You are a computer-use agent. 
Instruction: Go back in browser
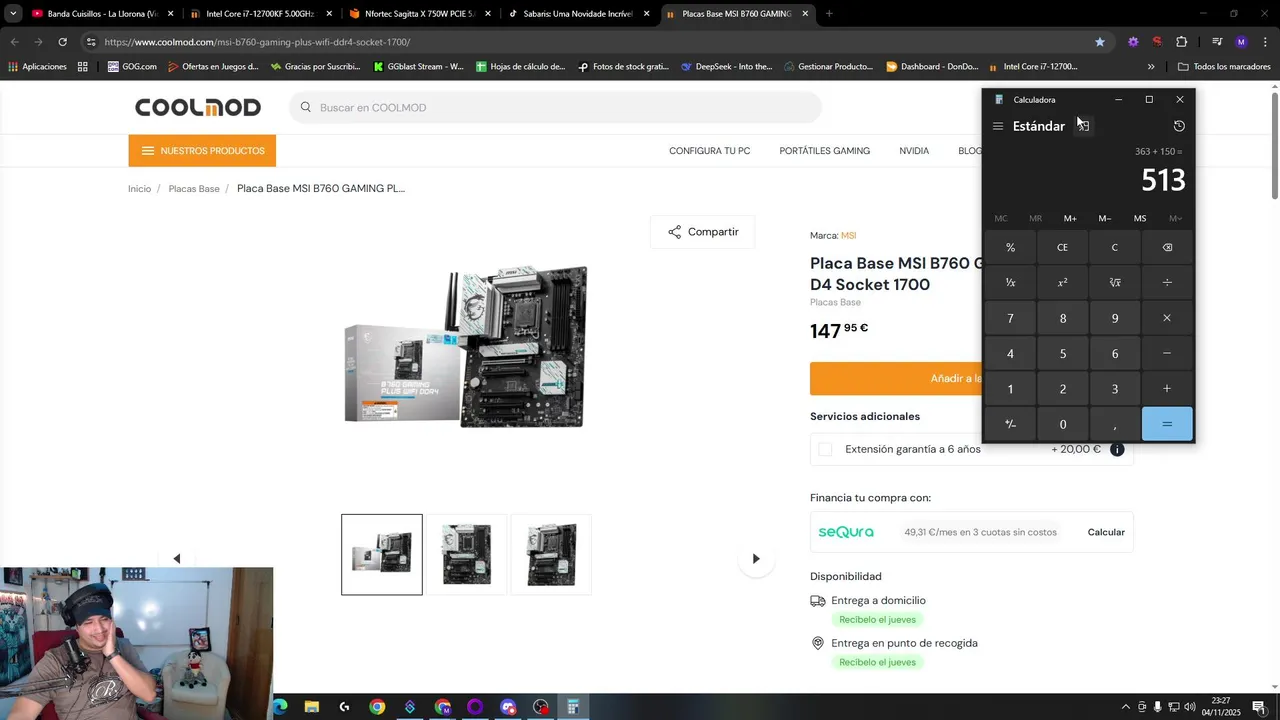[14, 42]
